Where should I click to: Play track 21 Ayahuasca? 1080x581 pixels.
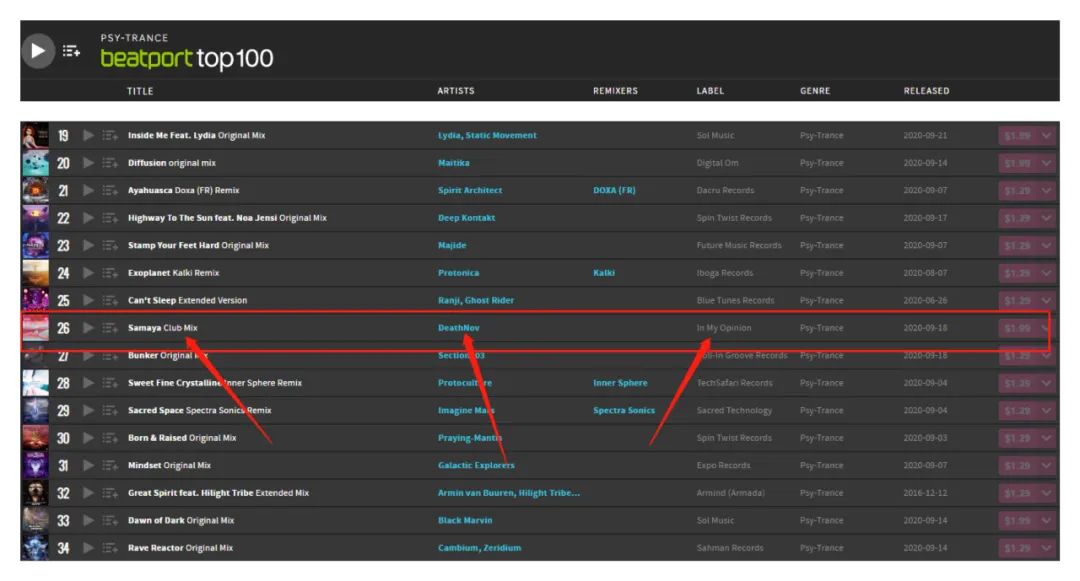pyautogui.click(x=88, y=191)
